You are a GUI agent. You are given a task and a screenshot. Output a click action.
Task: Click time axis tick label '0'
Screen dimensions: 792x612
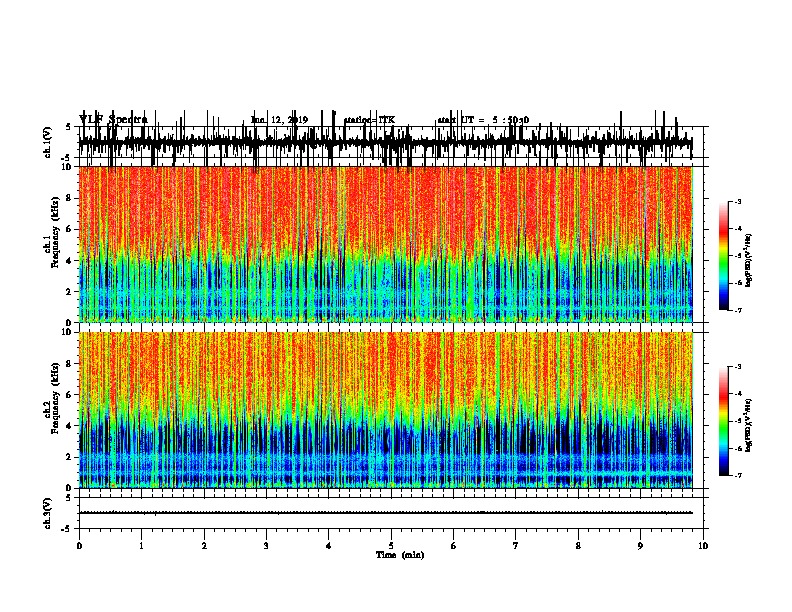click(79, 546)
